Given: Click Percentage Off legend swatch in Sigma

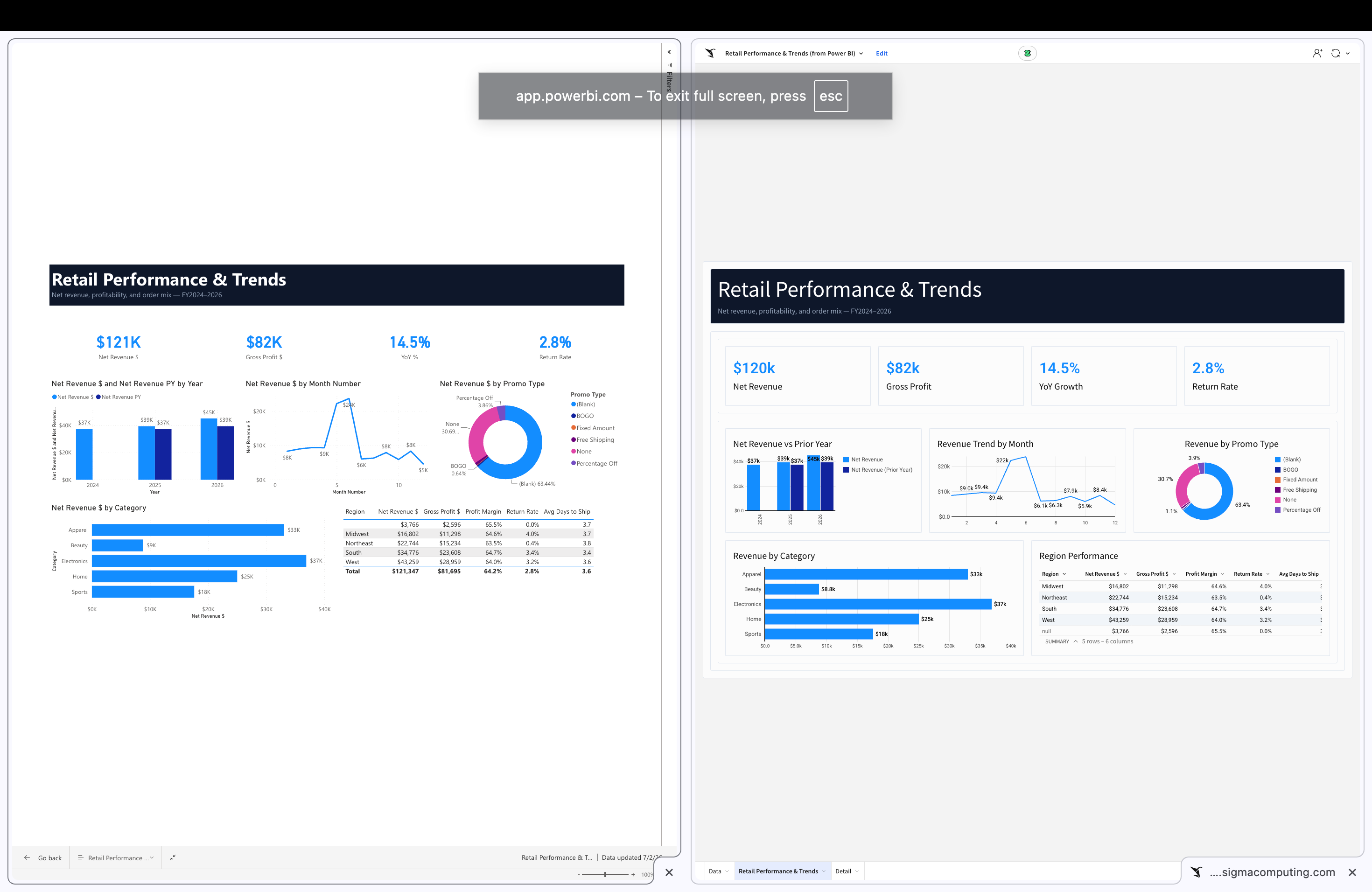Looking at the screenshot, I should point(1277,510).
